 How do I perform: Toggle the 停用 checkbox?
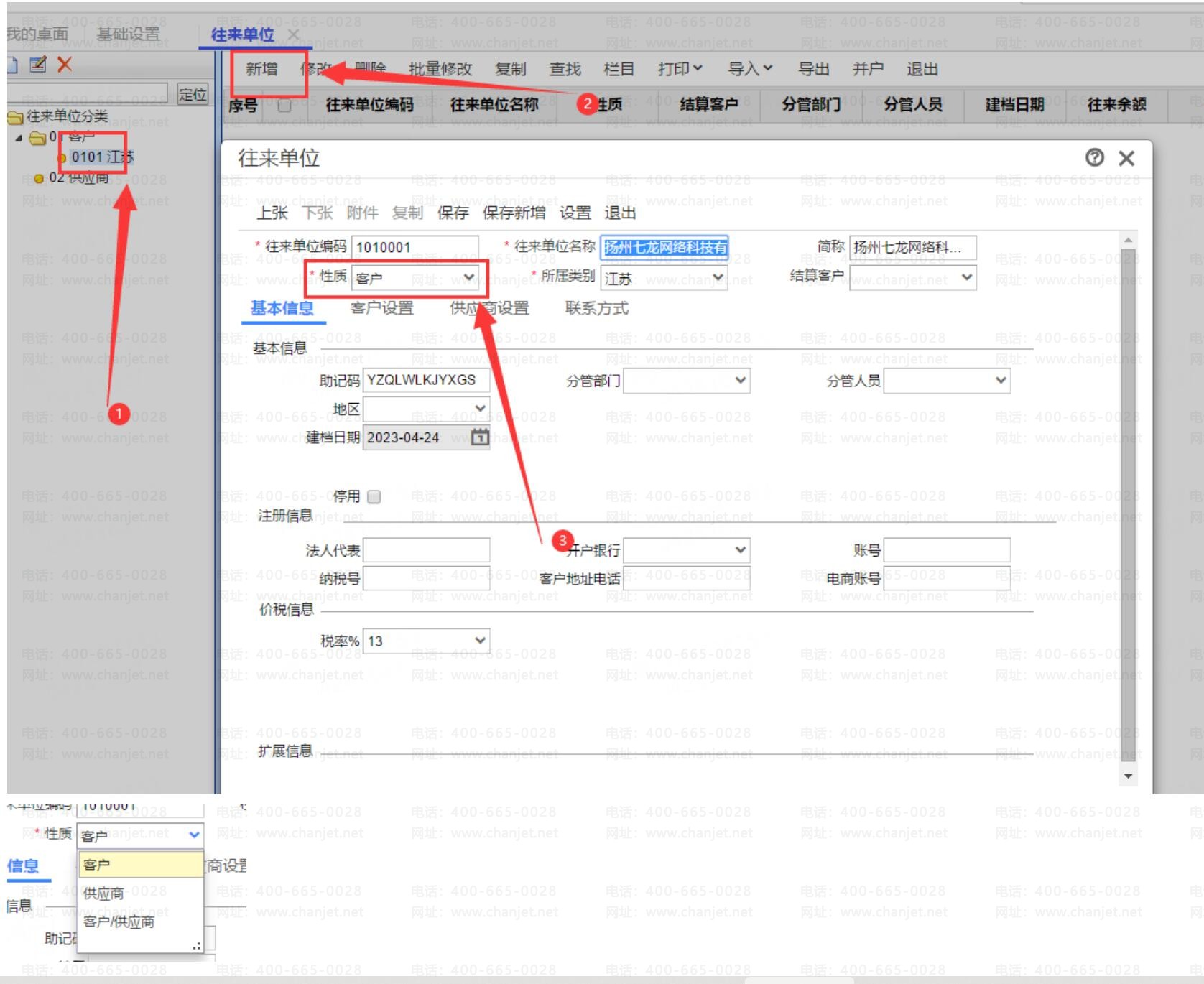pos(374,496)
